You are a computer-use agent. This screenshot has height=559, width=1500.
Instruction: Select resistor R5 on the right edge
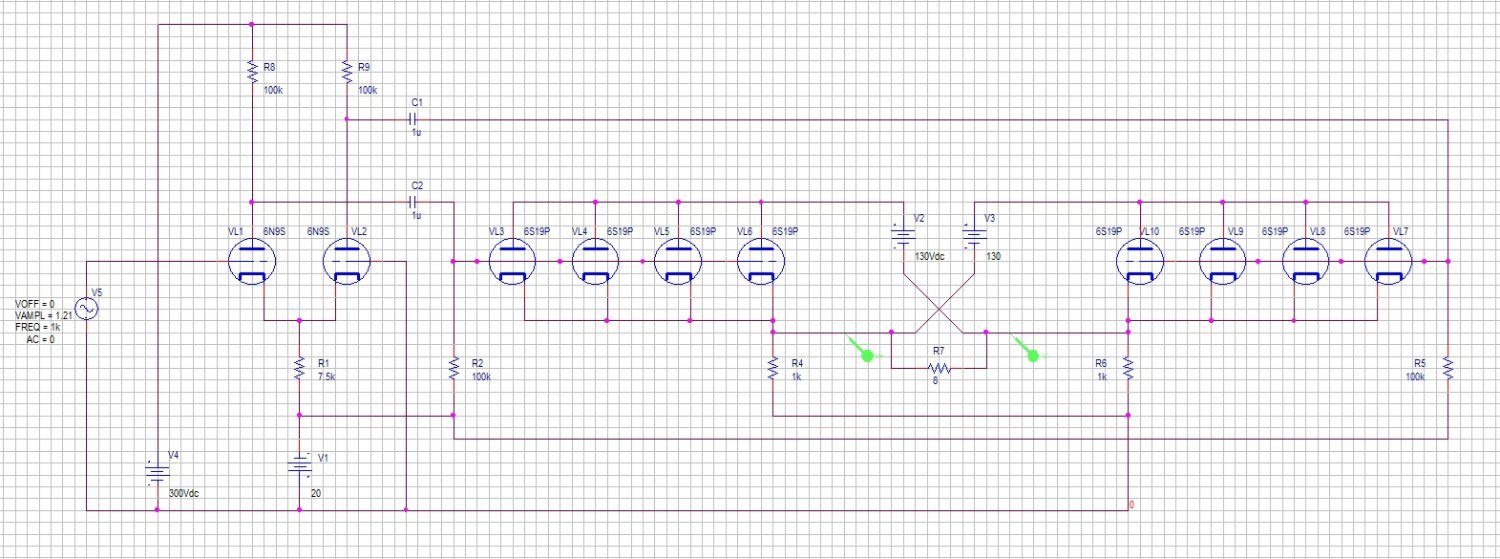pyautogui.click(x=1447, y=371)
